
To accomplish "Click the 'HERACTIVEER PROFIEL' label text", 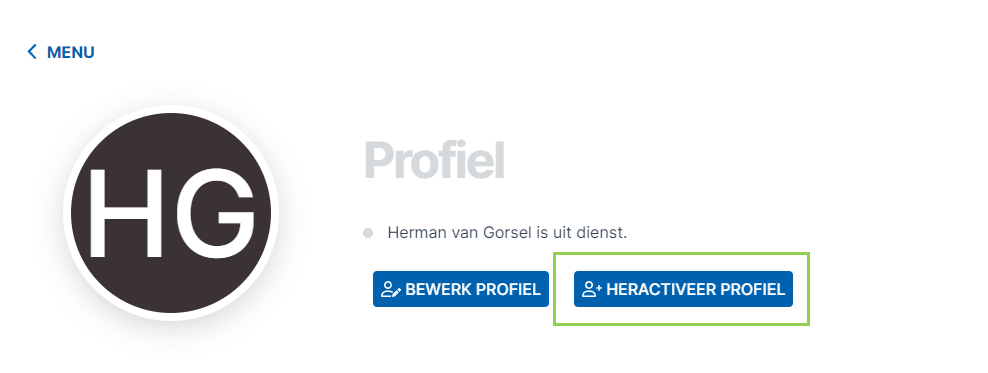I will 696,289.
